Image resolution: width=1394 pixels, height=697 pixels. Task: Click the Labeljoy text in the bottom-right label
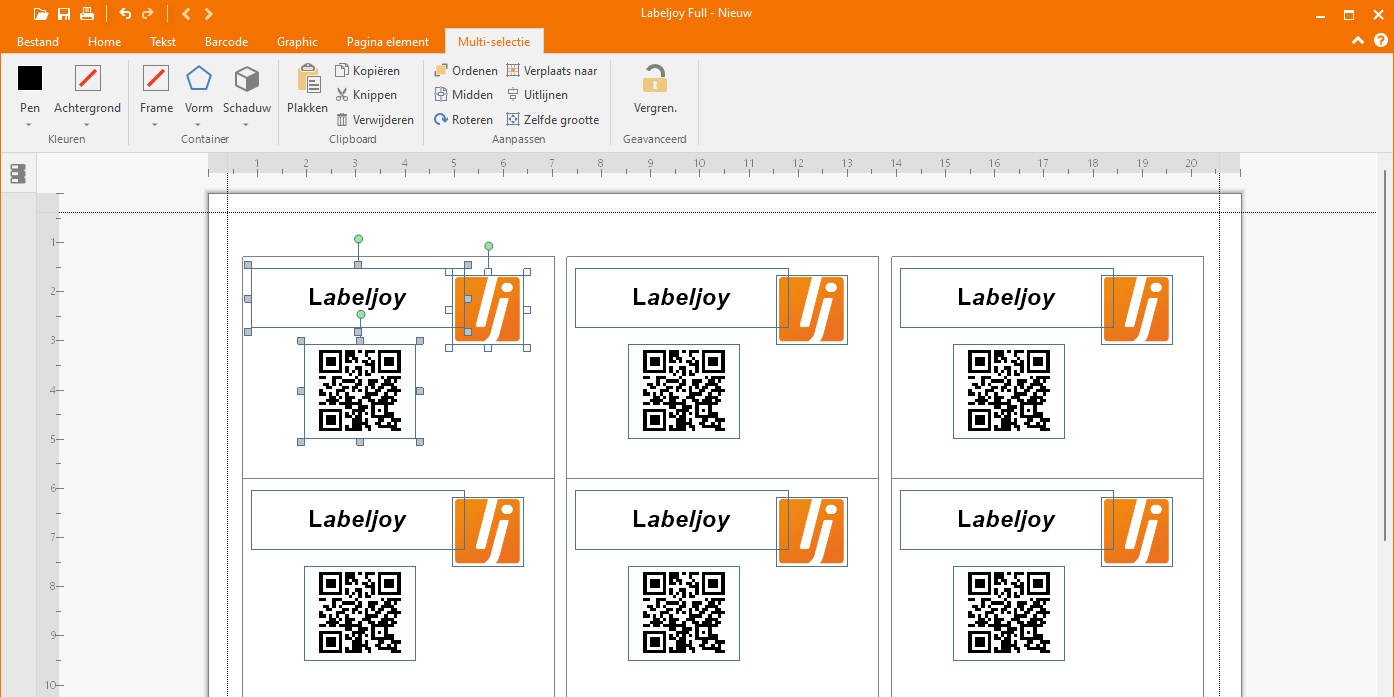[1006, 519]
